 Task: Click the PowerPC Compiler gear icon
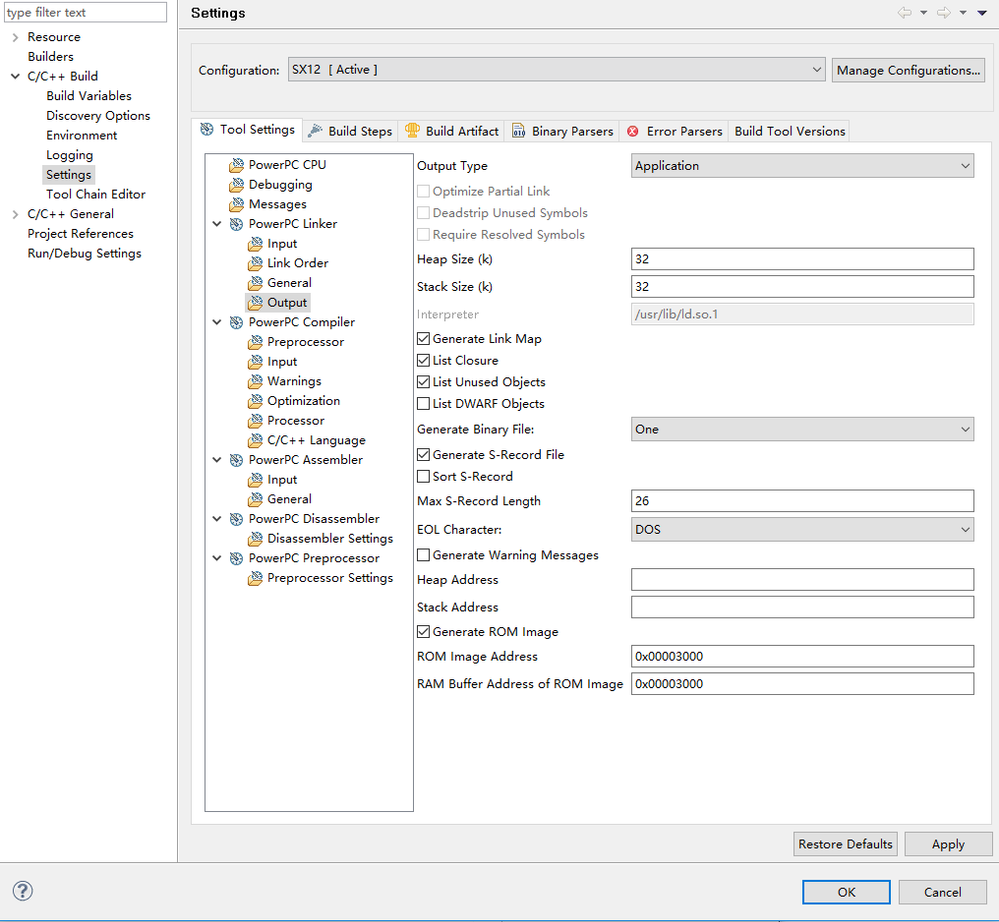tap(236, 322)
